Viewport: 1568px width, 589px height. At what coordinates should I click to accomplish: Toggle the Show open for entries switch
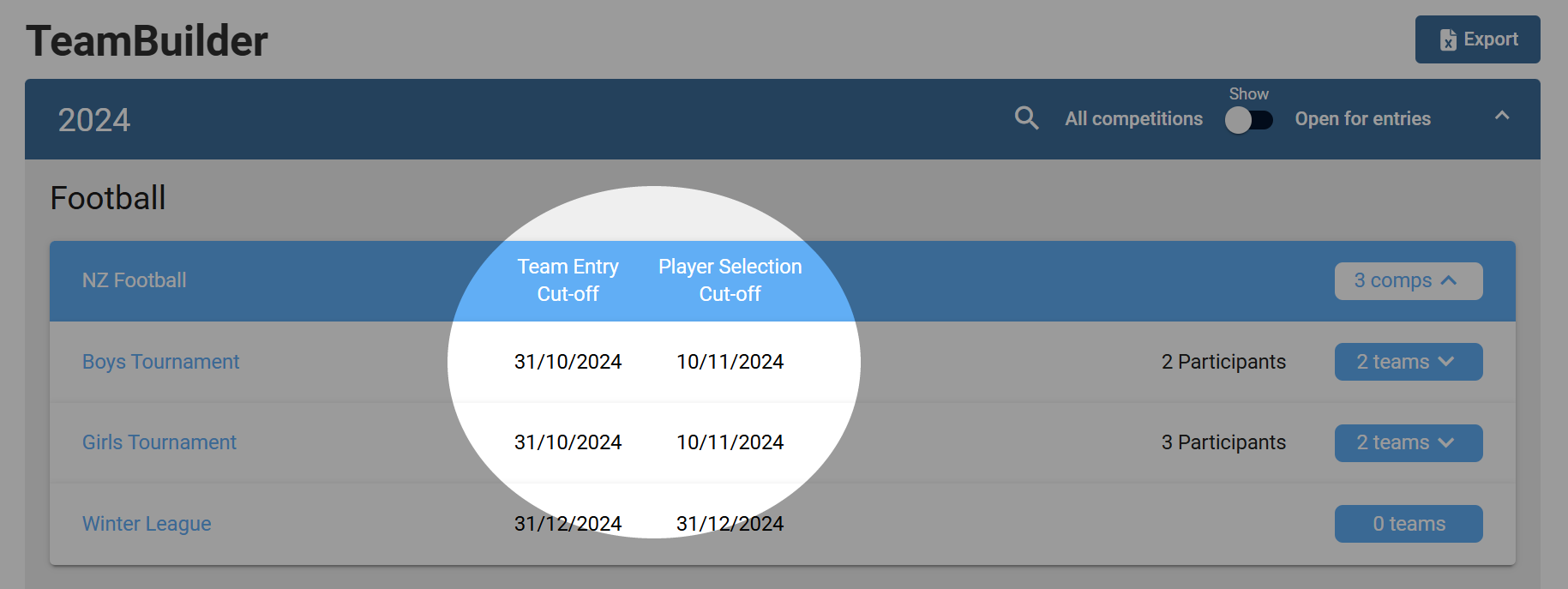tap(1248, 120)
